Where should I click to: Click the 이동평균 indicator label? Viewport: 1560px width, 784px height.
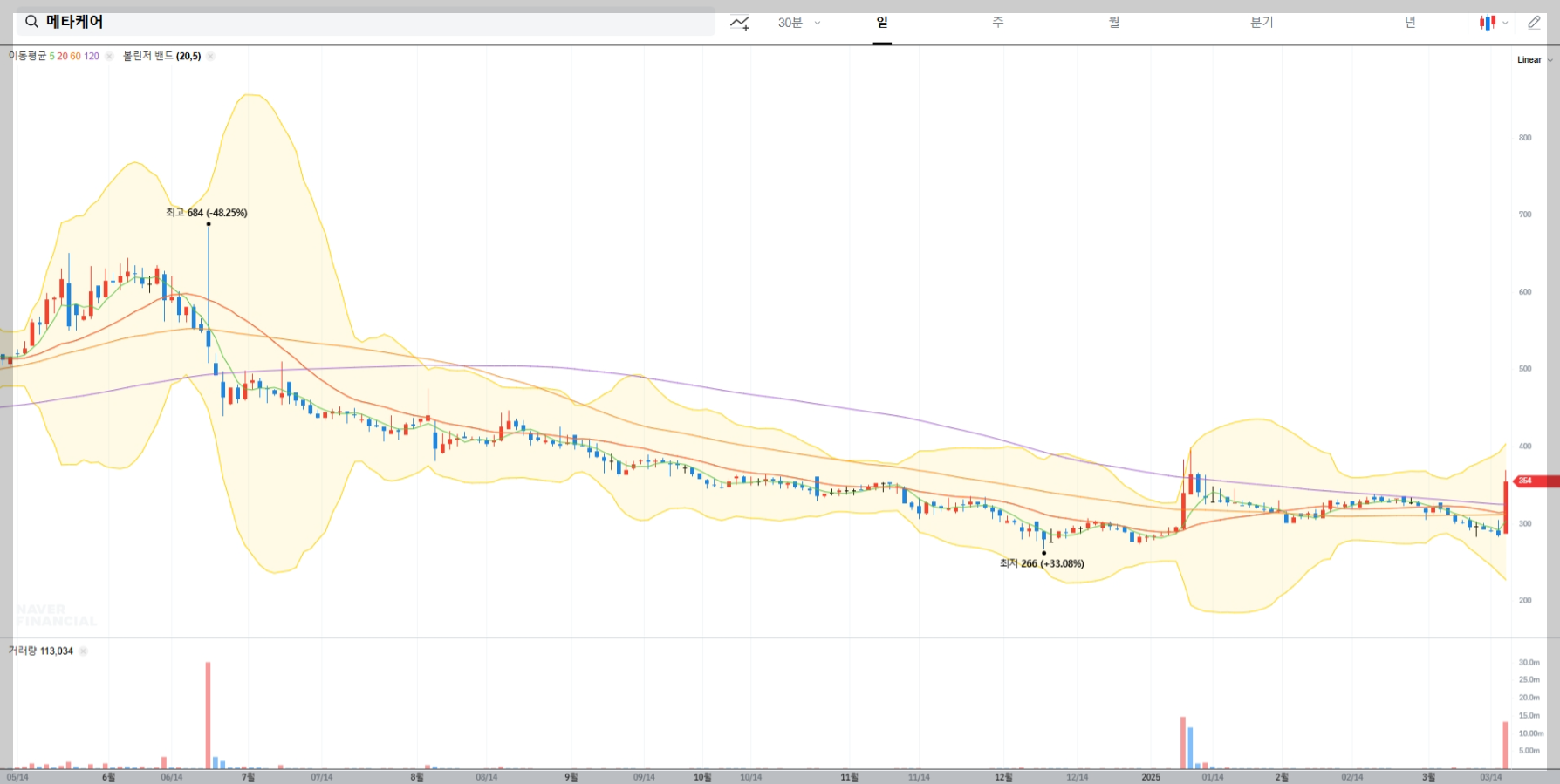tap(28, 56)
